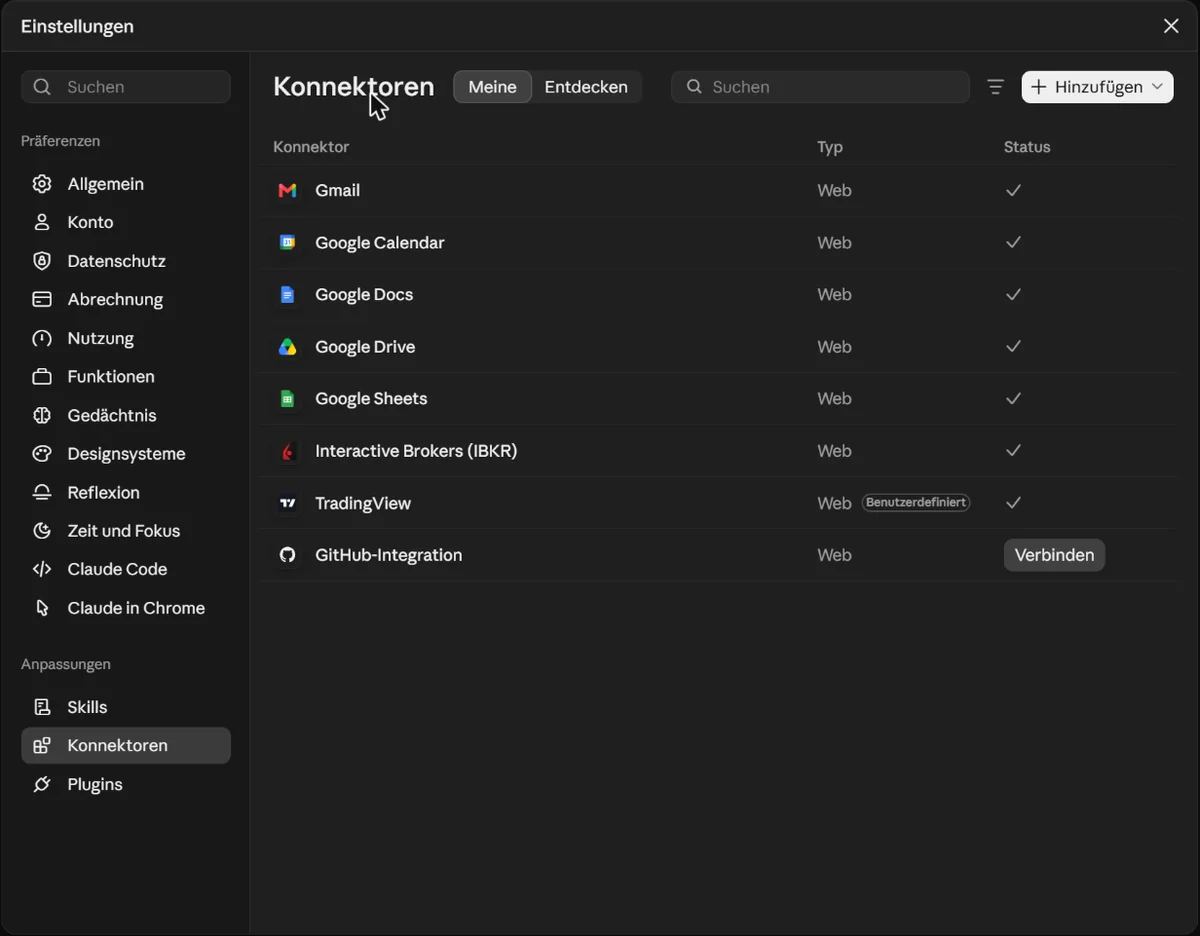This screenshot has height=936, width=1200.
Task: Click the Gmail connector icon
Action: click(x=287, y=190)
